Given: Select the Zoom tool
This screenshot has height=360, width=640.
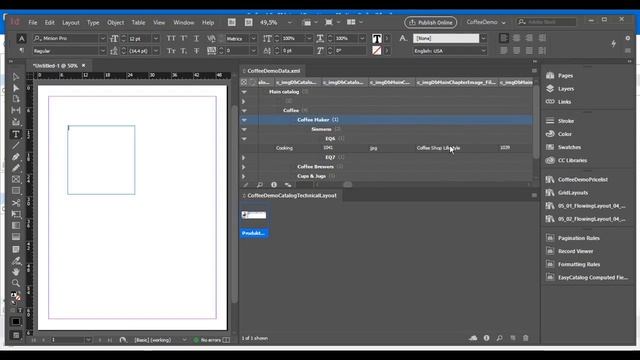Looking at the screenshot, I should (16, 283).
